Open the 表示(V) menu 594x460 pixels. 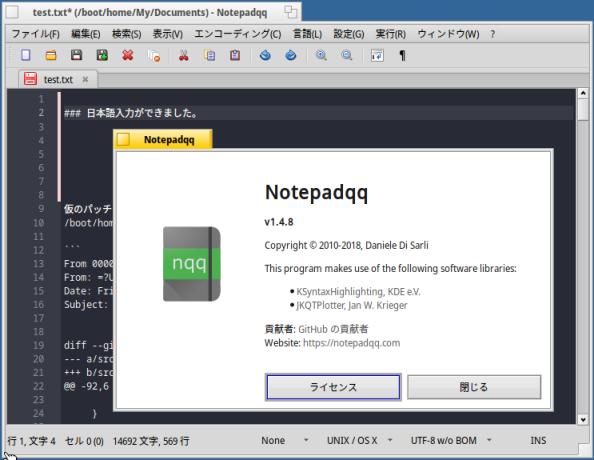coord(167,34)
